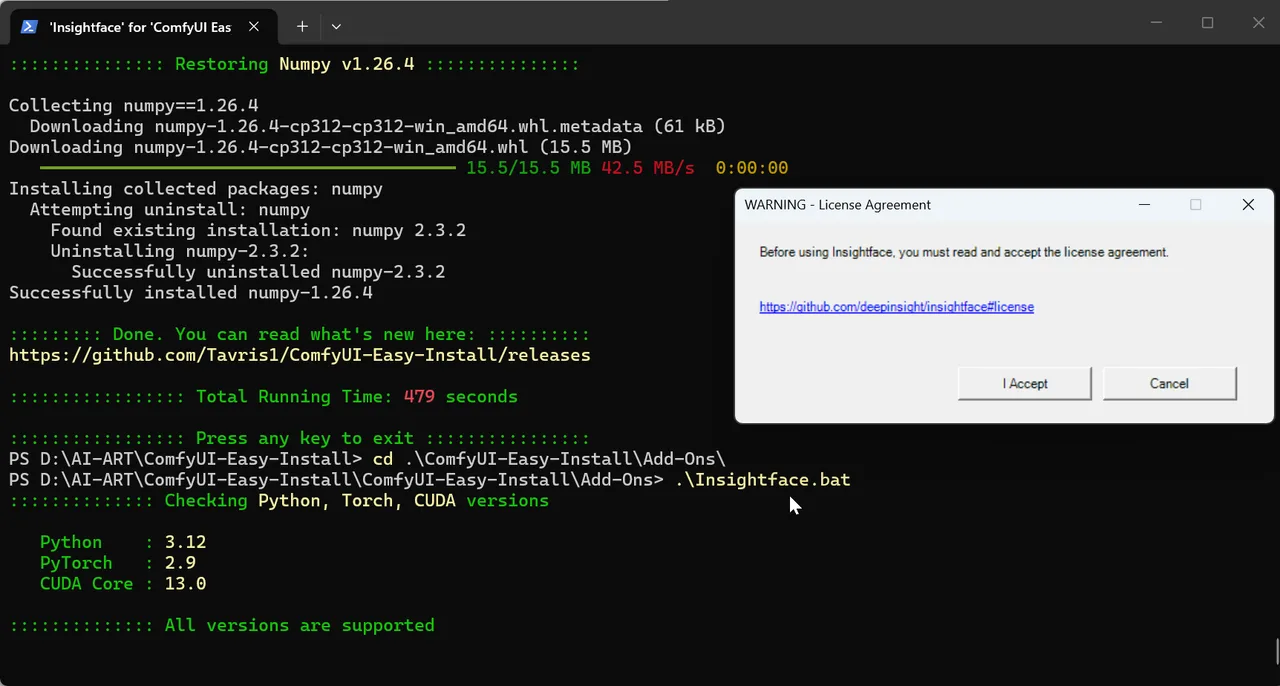Click the 'Restoring Numpy v1.26.4' header
Image resolution: width=1280 pixels, height=686 pixels.
click(x=294, y=64)
